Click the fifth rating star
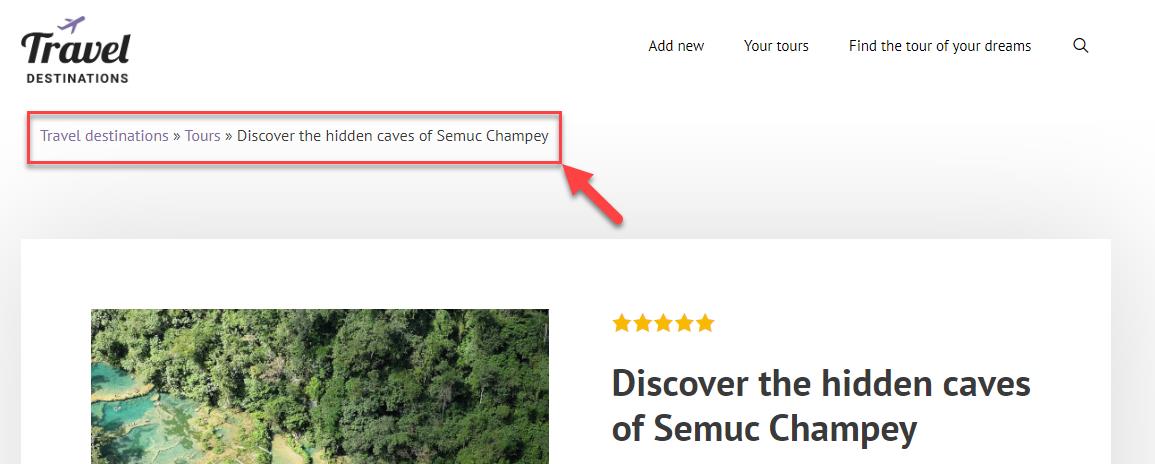Image resolution: width=1155 pixels, height=464 pixels. pos(706,323)
